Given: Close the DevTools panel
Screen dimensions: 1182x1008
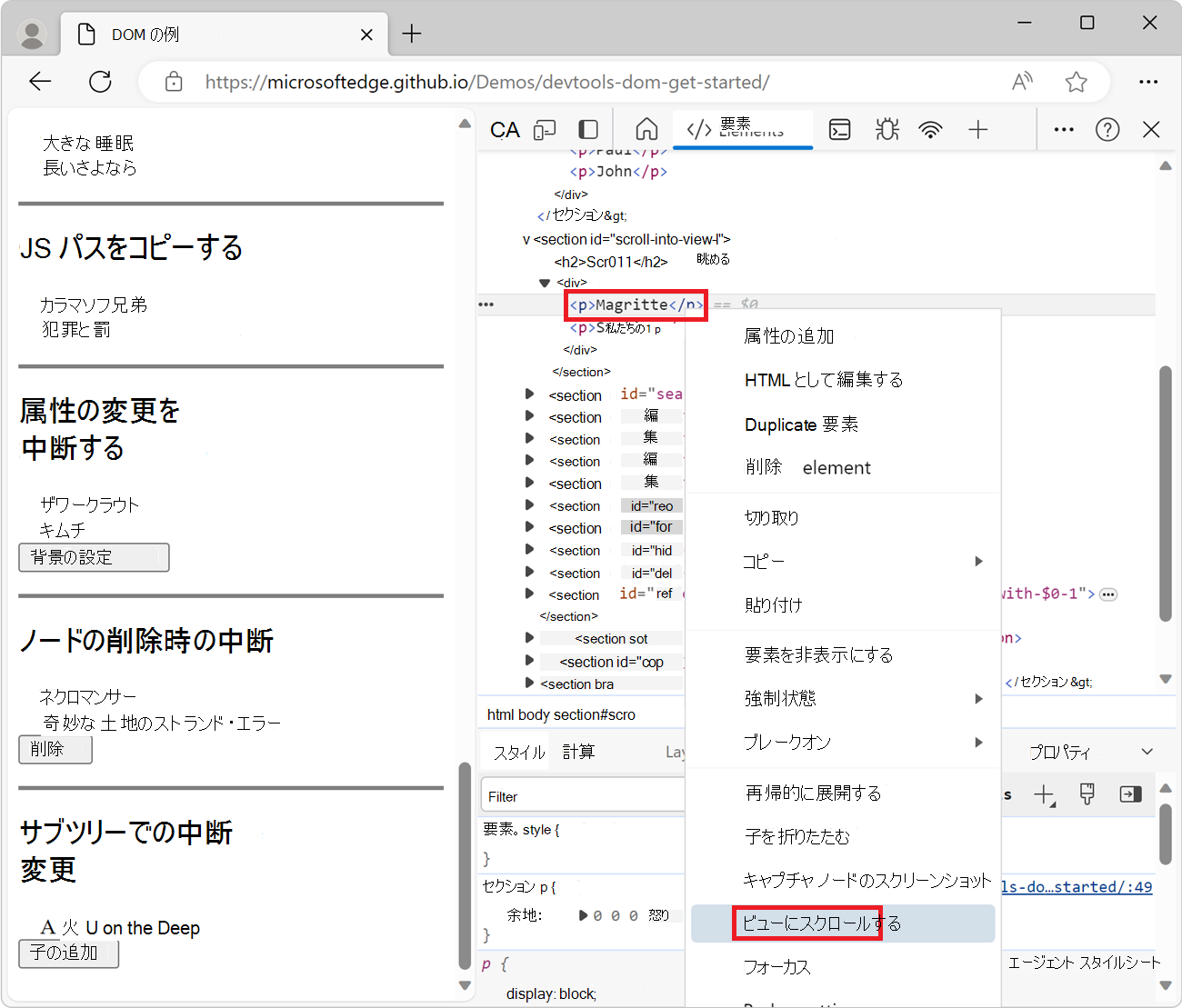Looking at the screenshot, I should pos(1151,130).
